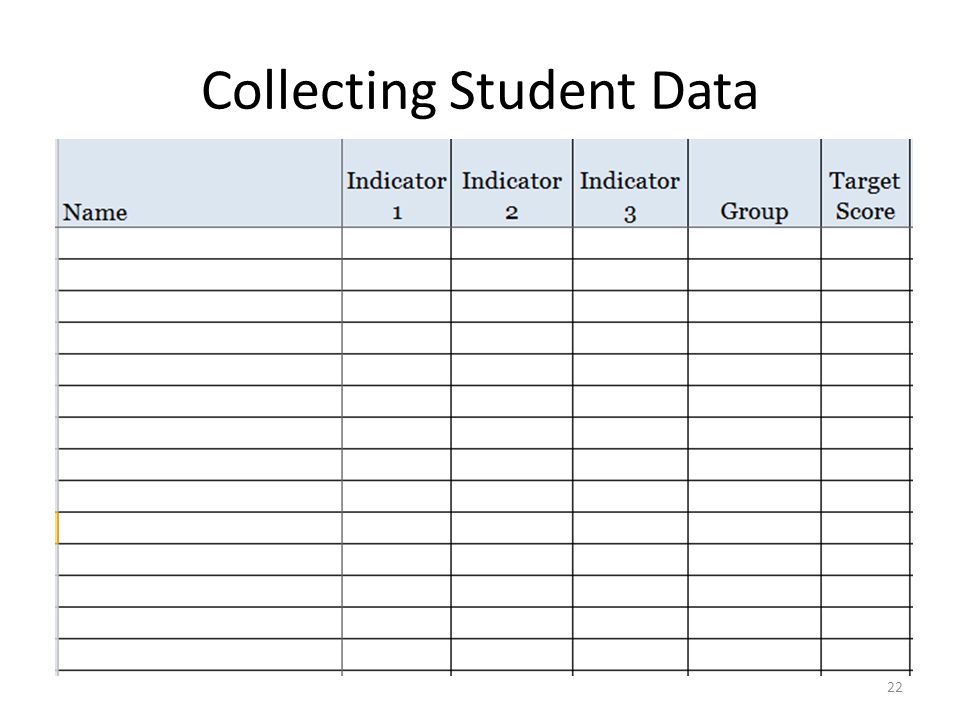
Task: Select the Indicator 3 header cell
Action: (630, 184)
